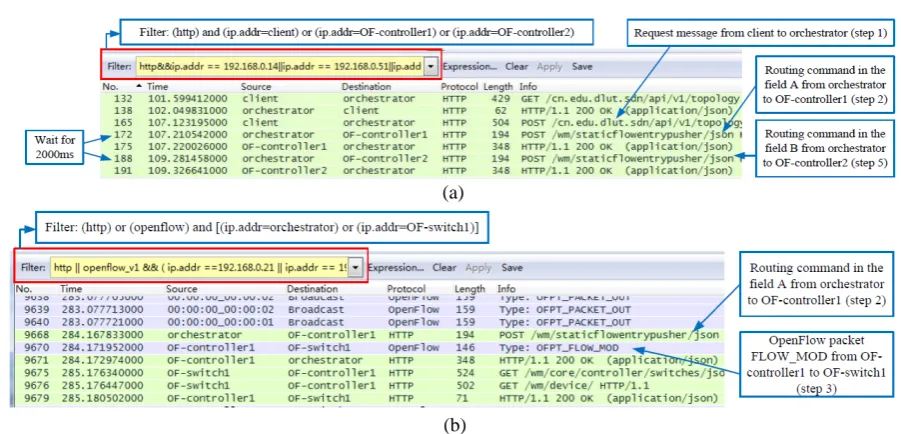Click the GET /wm/core/controller/switches info cell

(x=611, y=372)
